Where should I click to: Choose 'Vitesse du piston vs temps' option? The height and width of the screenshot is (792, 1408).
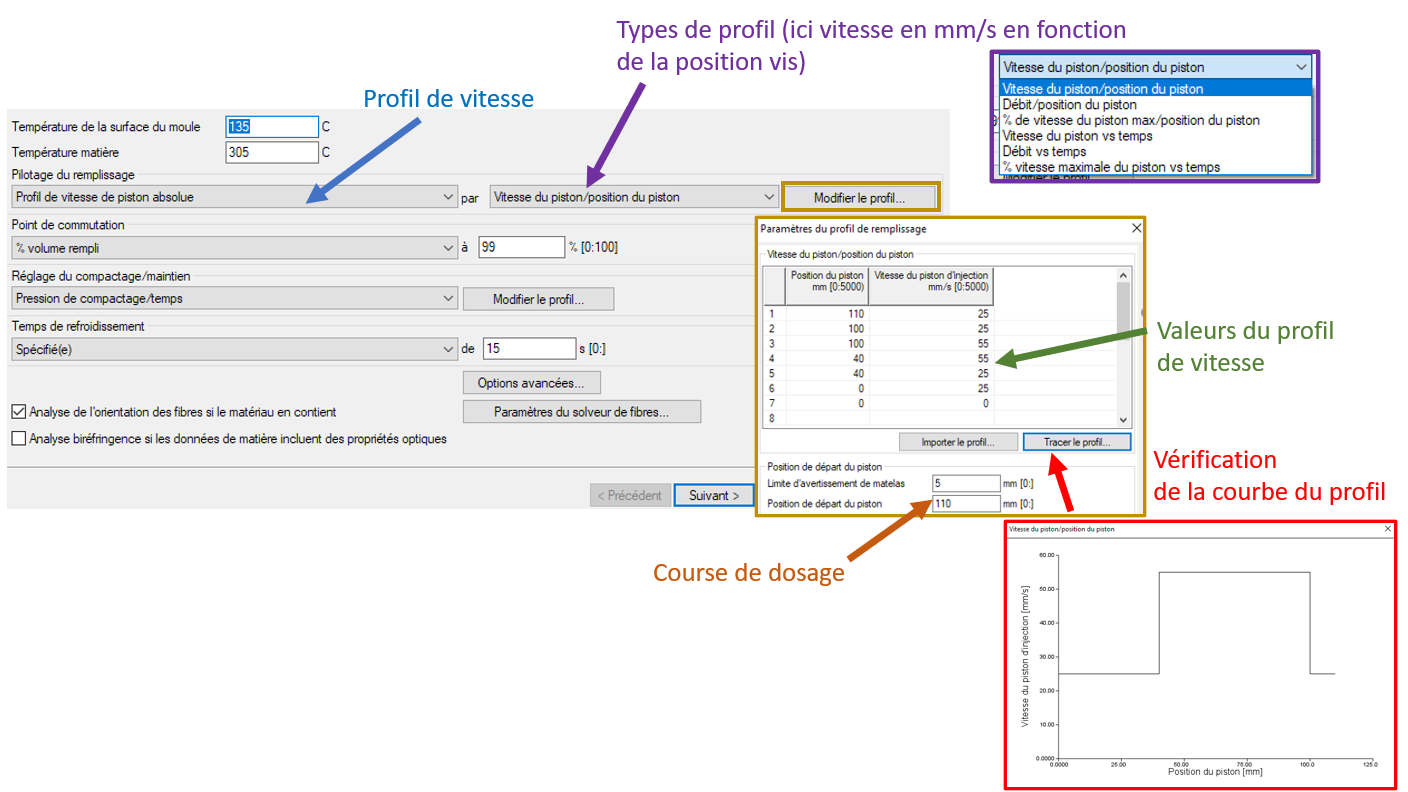coord(1077,136)
